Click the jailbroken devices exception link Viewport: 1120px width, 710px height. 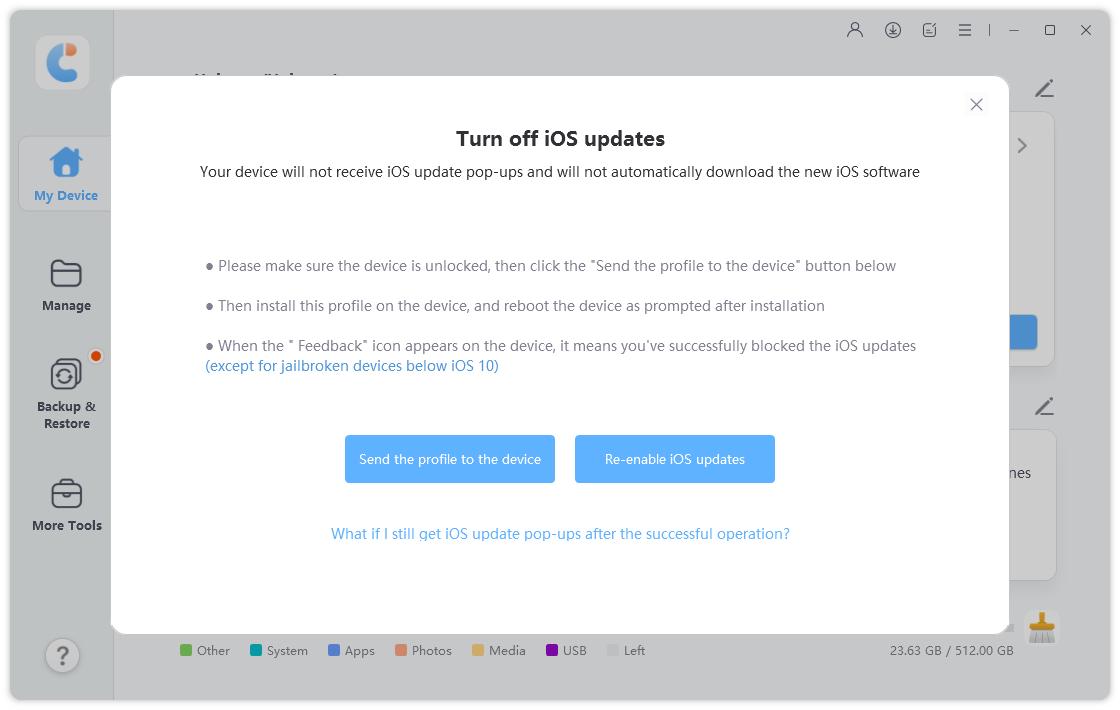tap(352, 366)
